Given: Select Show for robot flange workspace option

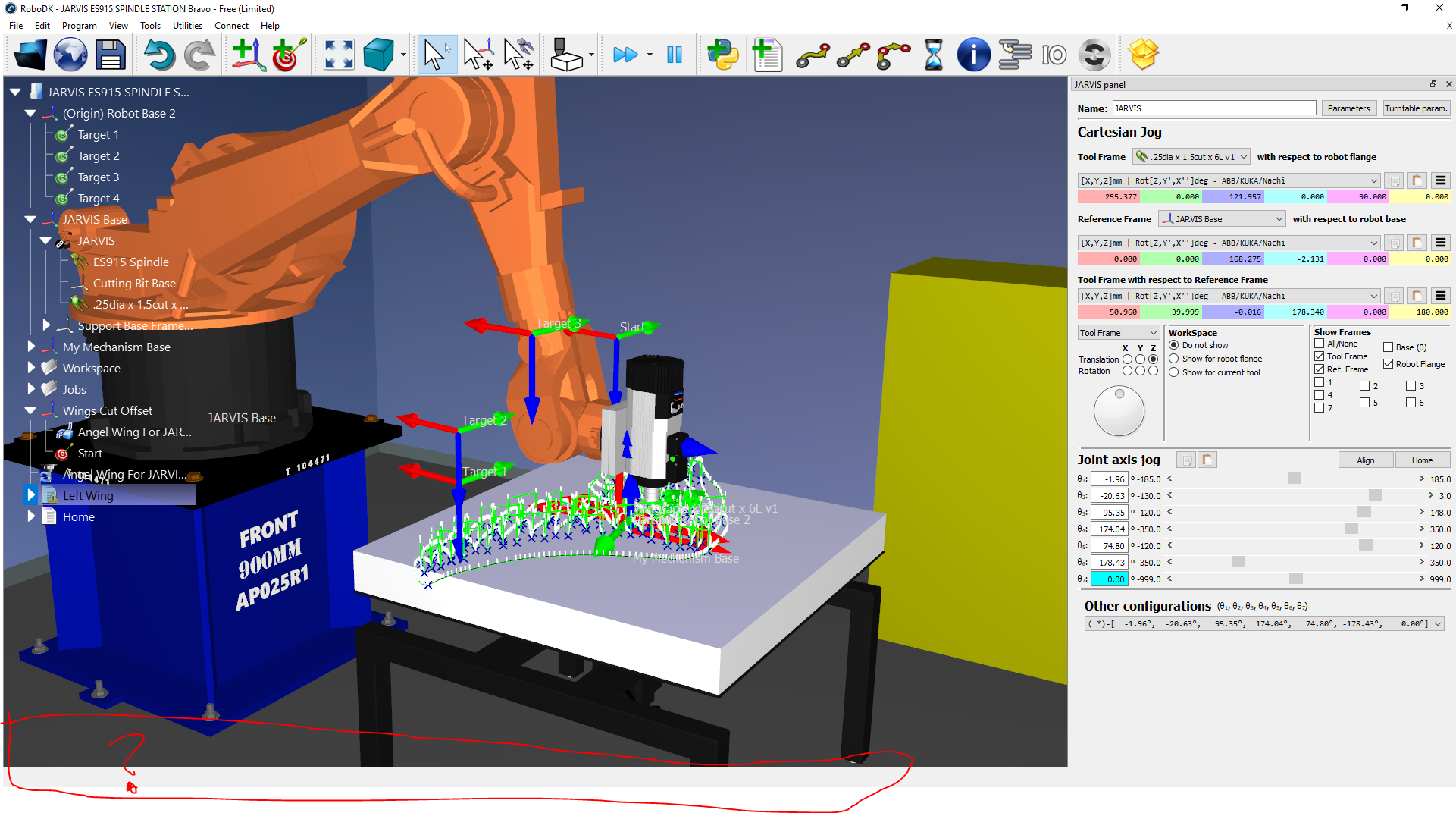Looking at the screenshot, I should [x=1173, y=359].
